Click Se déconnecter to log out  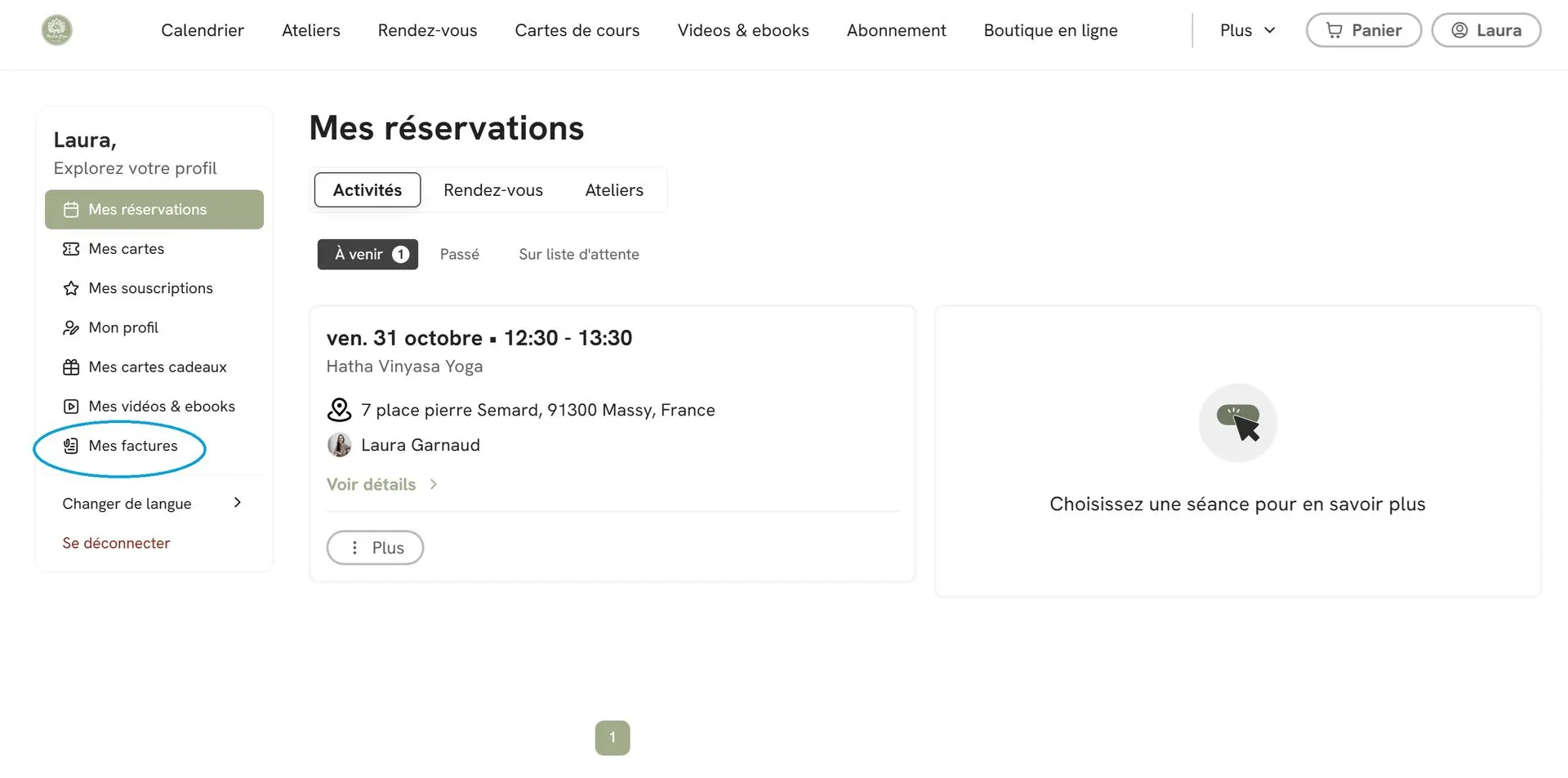[116, 544]
